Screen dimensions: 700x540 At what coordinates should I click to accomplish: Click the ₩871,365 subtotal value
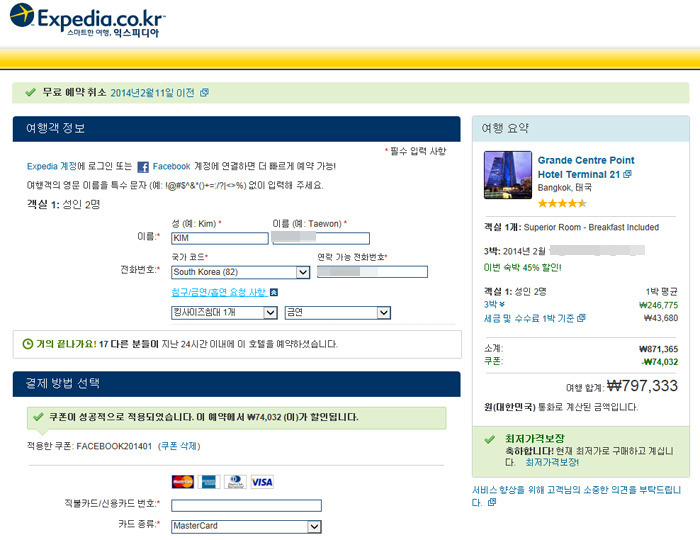(x=658, y=349)
